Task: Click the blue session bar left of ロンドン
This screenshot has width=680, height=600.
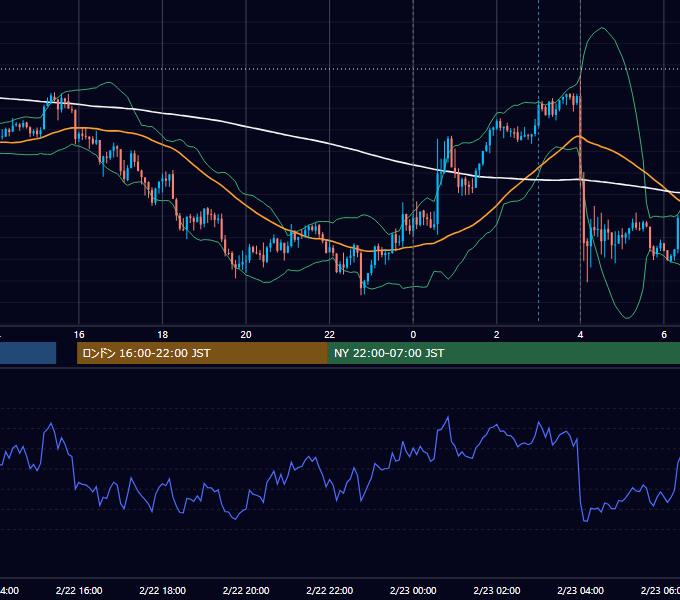Action: [28, 353]
